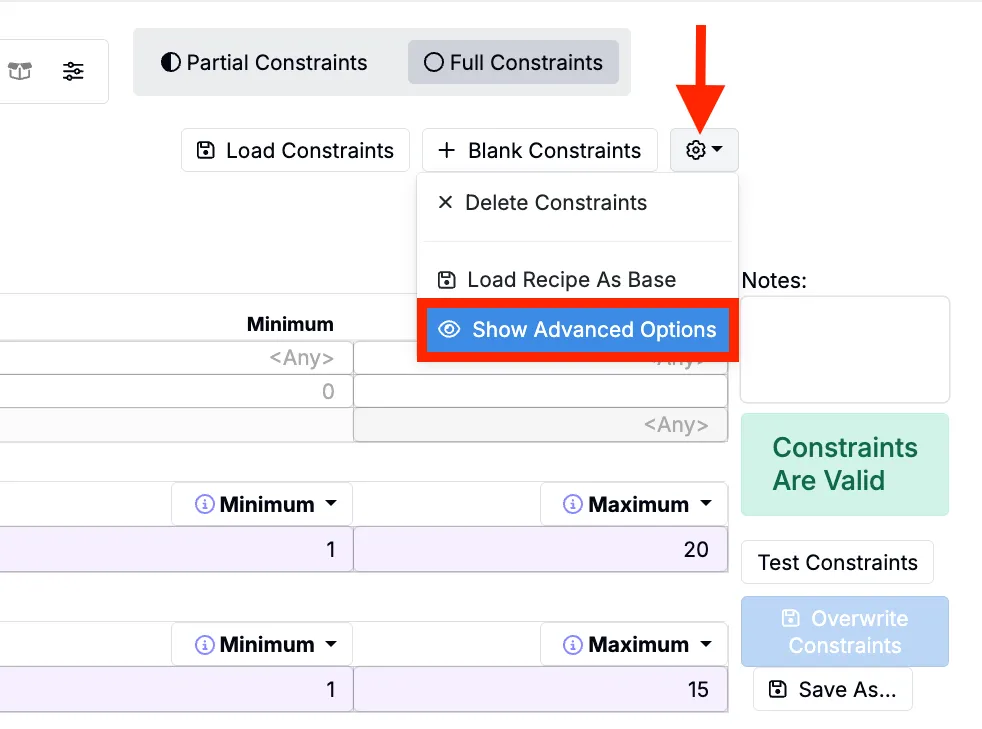Click the package box icon
This screenshot has width=982, height=729.
pyautogui.click(x=20, y=71)
